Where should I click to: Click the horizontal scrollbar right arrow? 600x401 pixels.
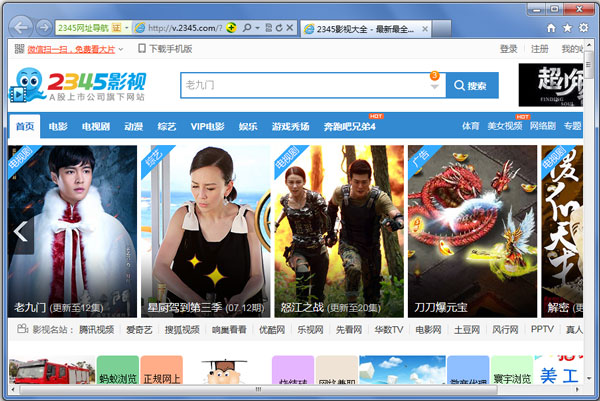pyautogui.click(x=578, y=390)
